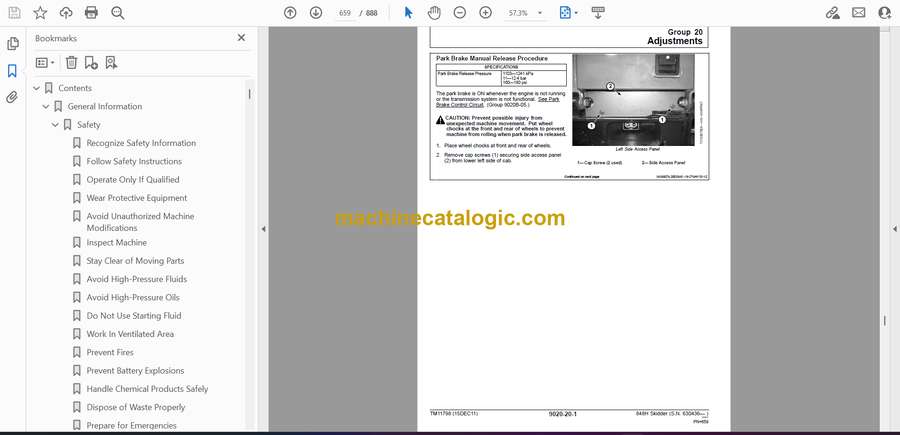Activate the hand pan tool
Viewport: 900px width, 435px height.
pyautogui.click(x=434, y=13)
